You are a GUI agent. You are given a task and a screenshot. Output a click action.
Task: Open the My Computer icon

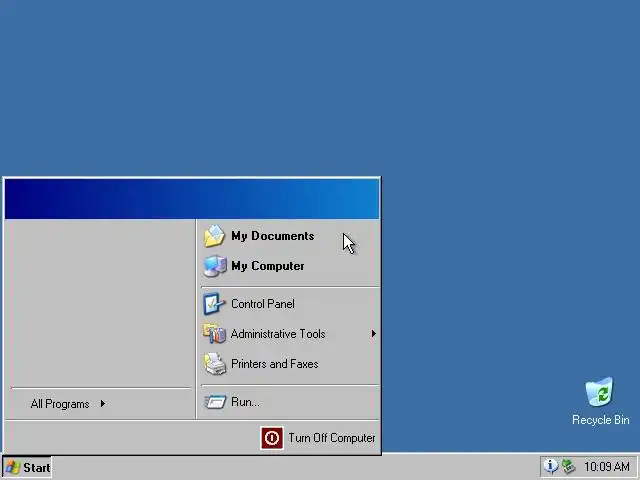pyautogui.click(x=215, y=266)
